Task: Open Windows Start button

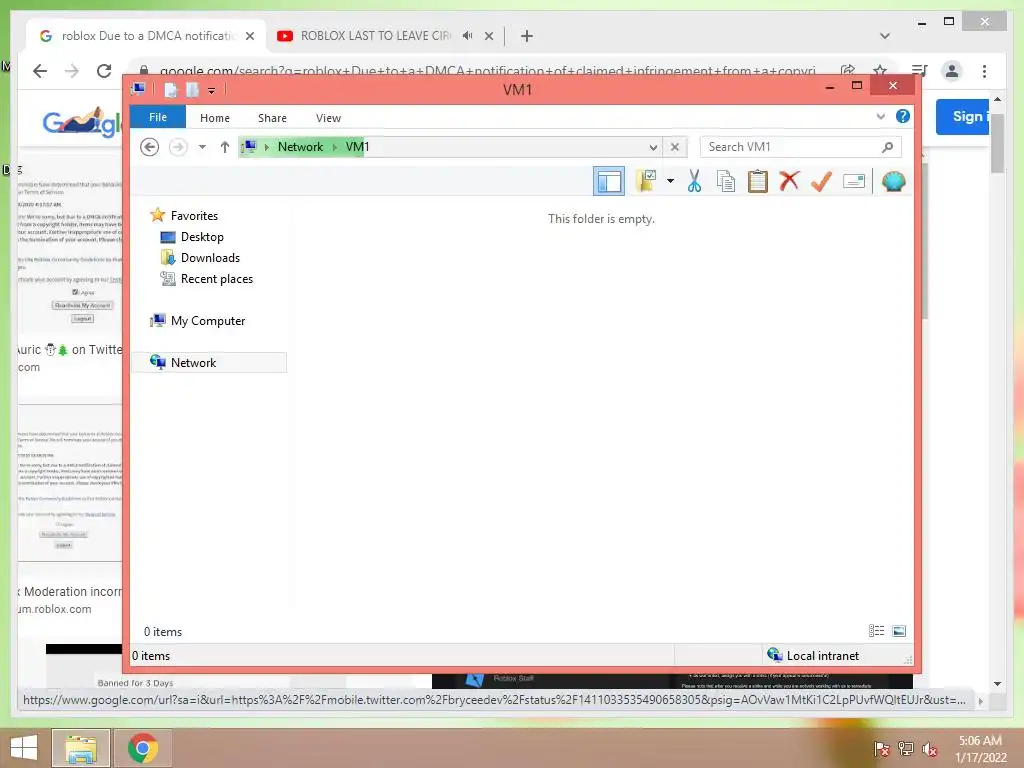Action: (x=24, y=748)
